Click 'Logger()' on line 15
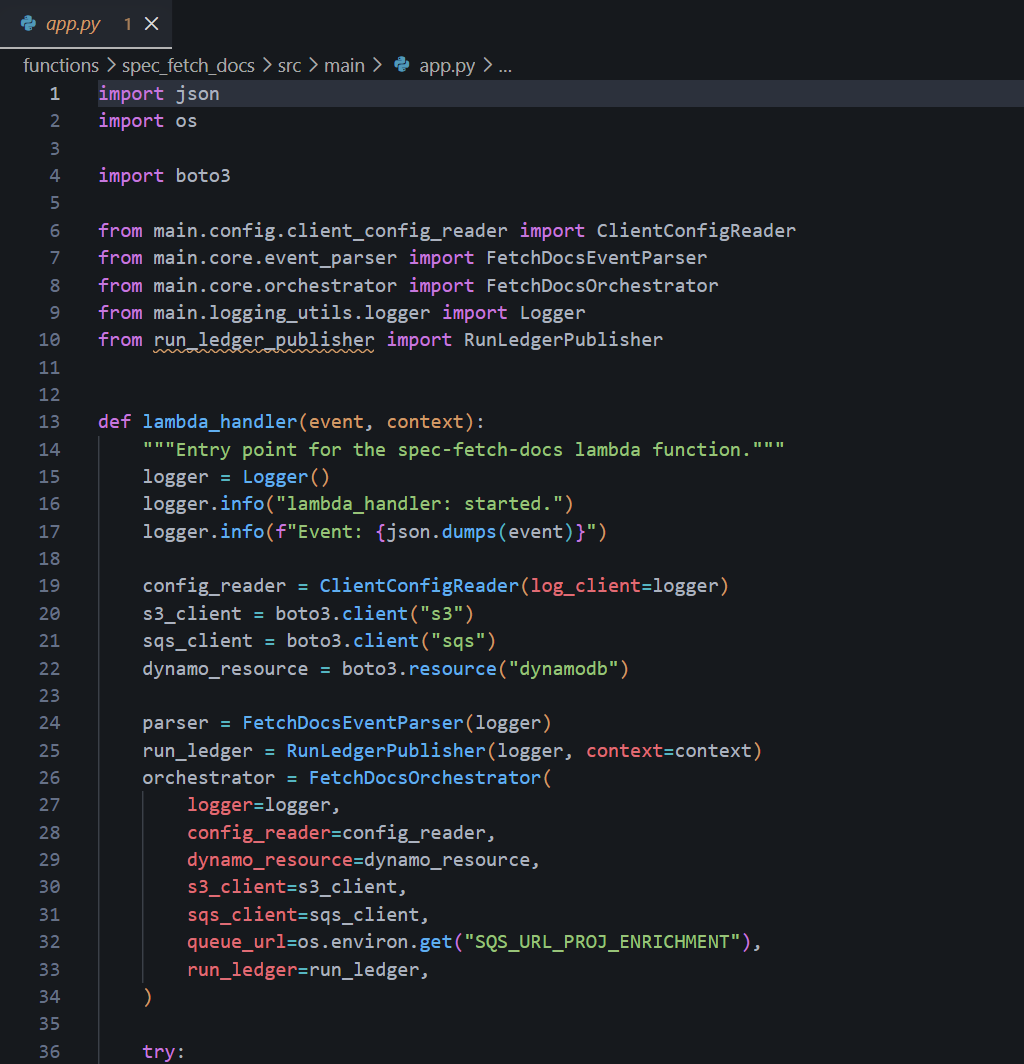Image resolution: width=1024 pixels, height=1064 pixels. click(286, 477)
